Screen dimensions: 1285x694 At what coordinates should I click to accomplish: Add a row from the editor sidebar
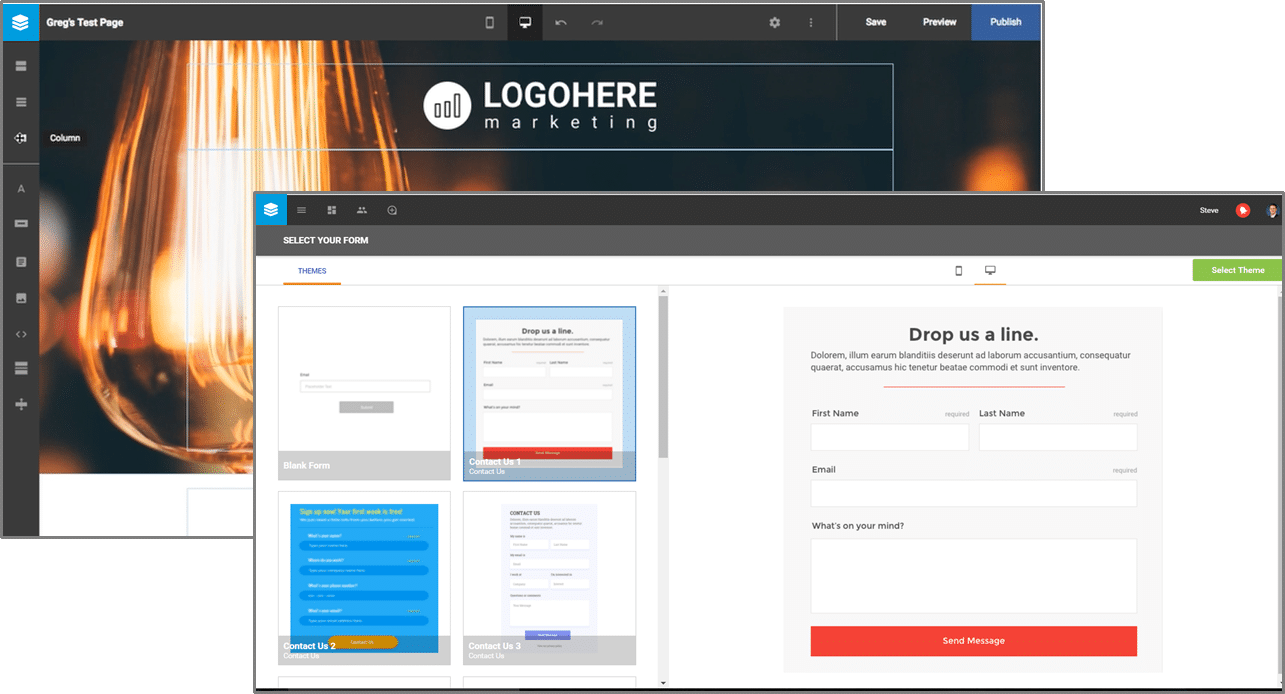(21, 102)
